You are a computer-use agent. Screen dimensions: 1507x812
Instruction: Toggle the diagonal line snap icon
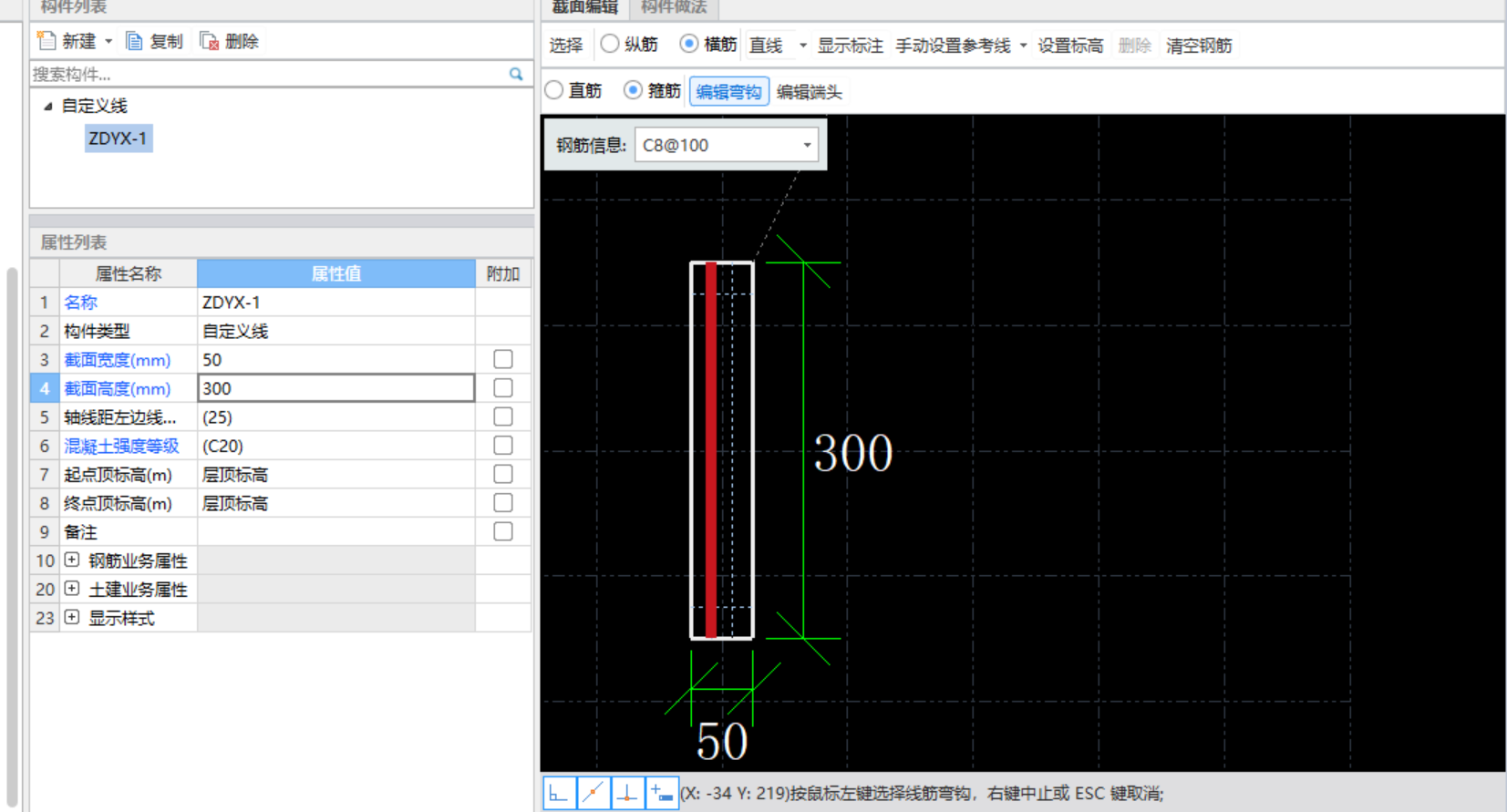click(594, 793)
